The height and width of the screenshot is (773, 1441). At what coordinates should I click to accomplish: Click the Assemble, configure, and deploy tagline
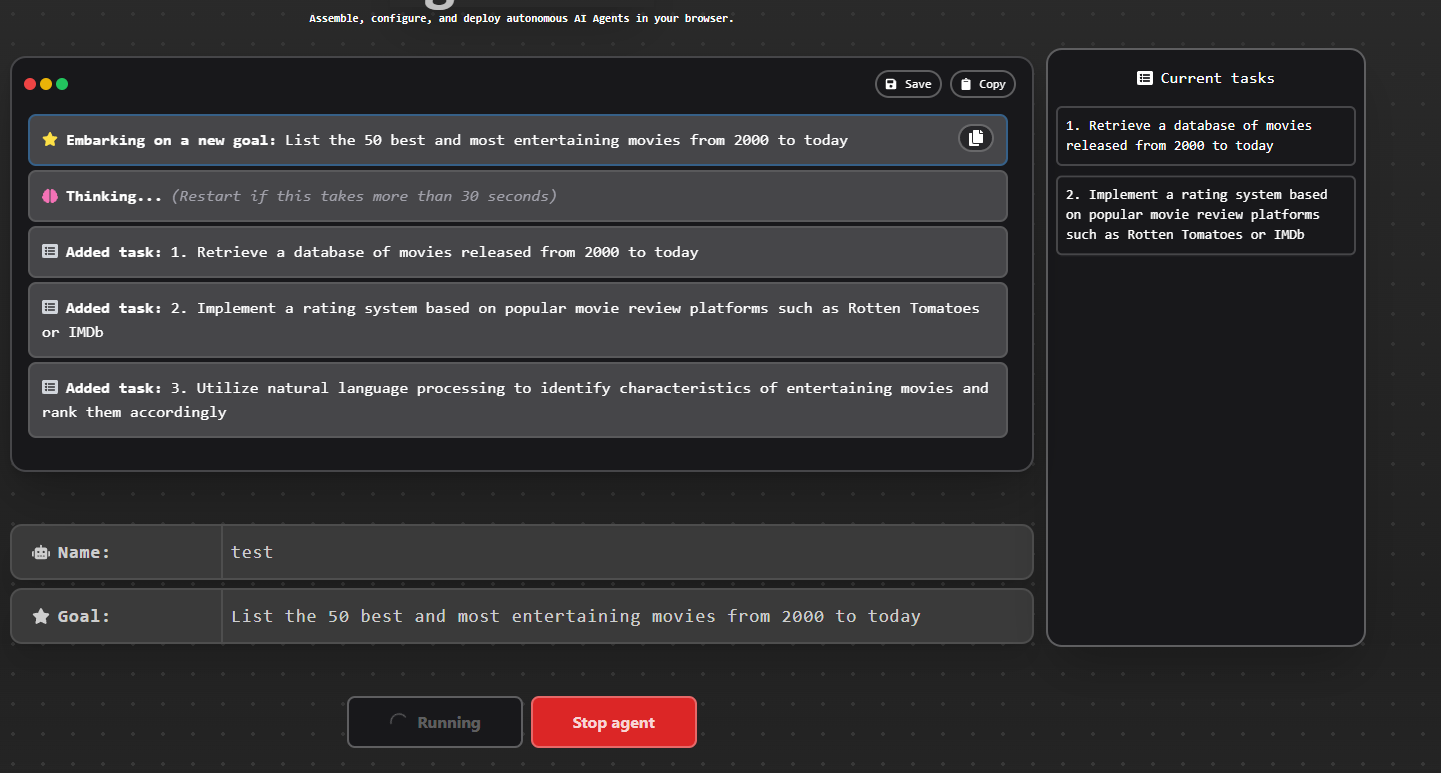coord(521,18)
